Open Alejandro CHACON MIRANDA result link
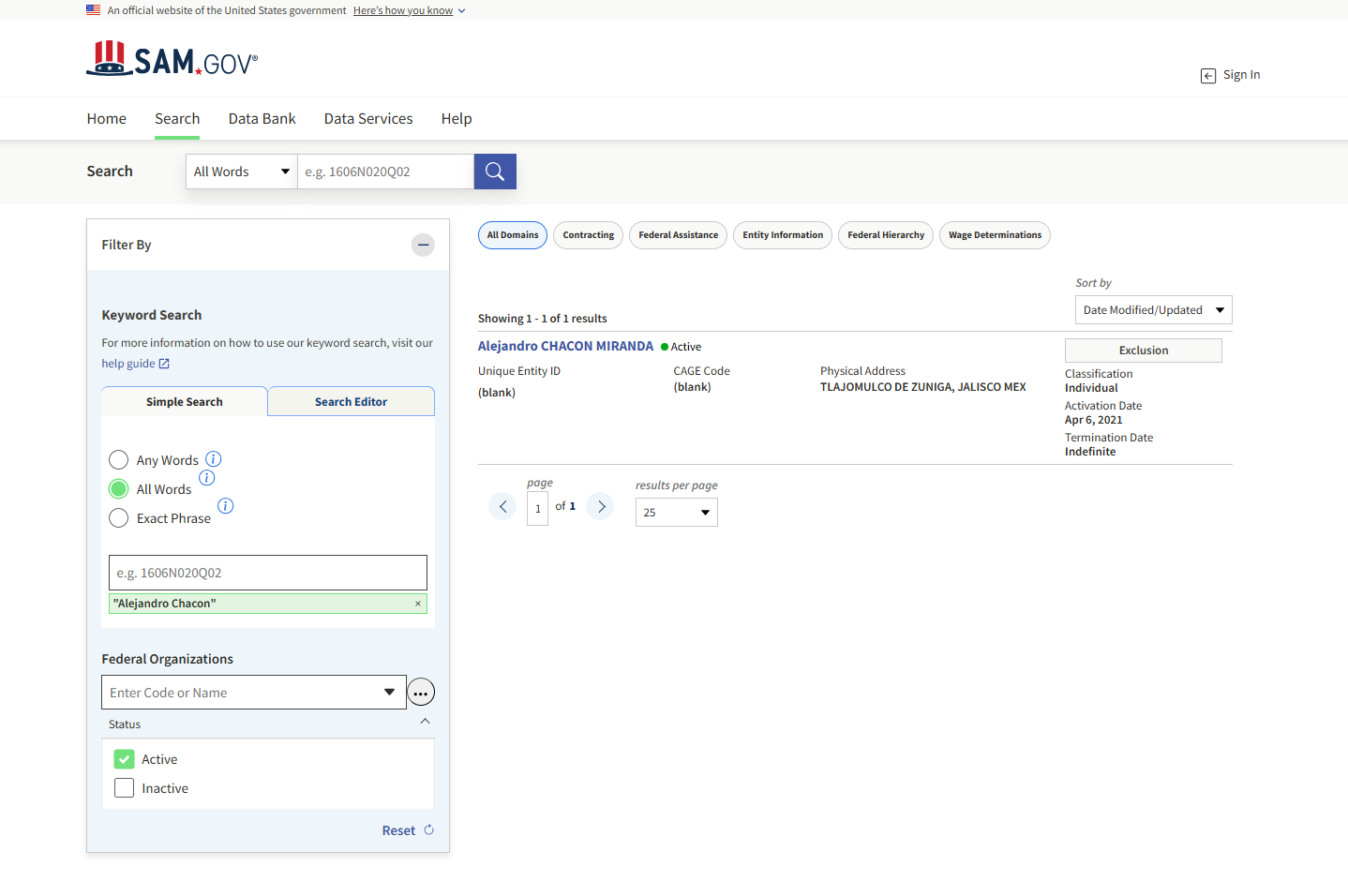This screenshot has width=1348, height=896. 565,346
